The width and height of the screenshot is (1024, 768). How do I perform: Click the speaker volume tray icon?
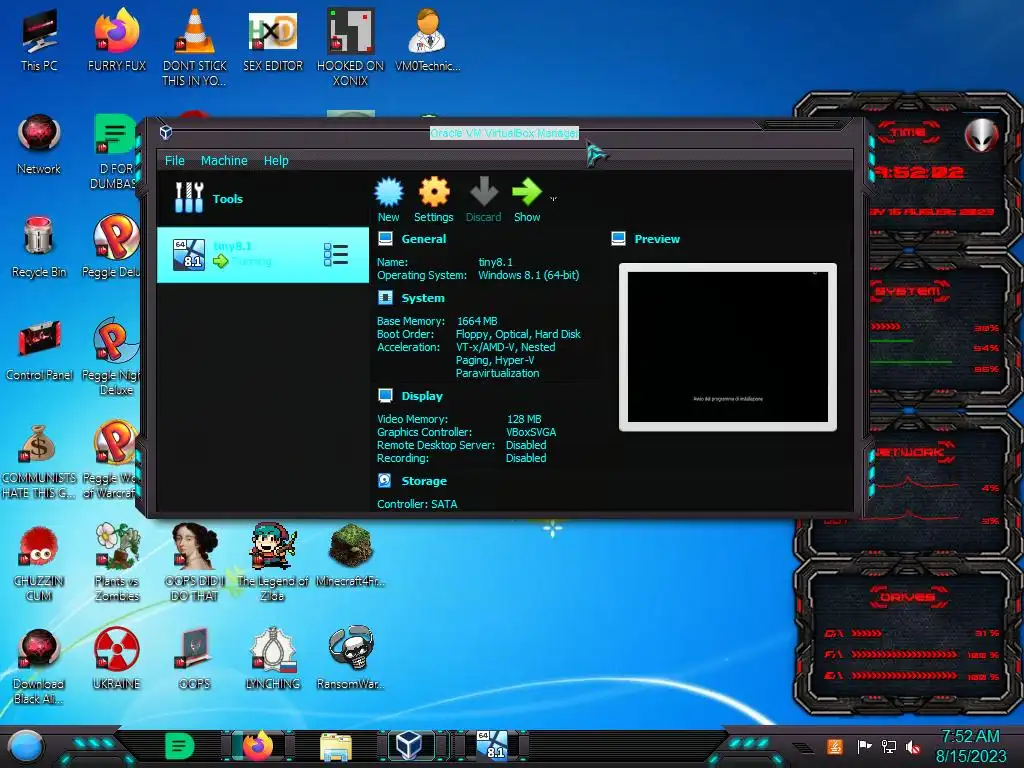pos(912,746)
